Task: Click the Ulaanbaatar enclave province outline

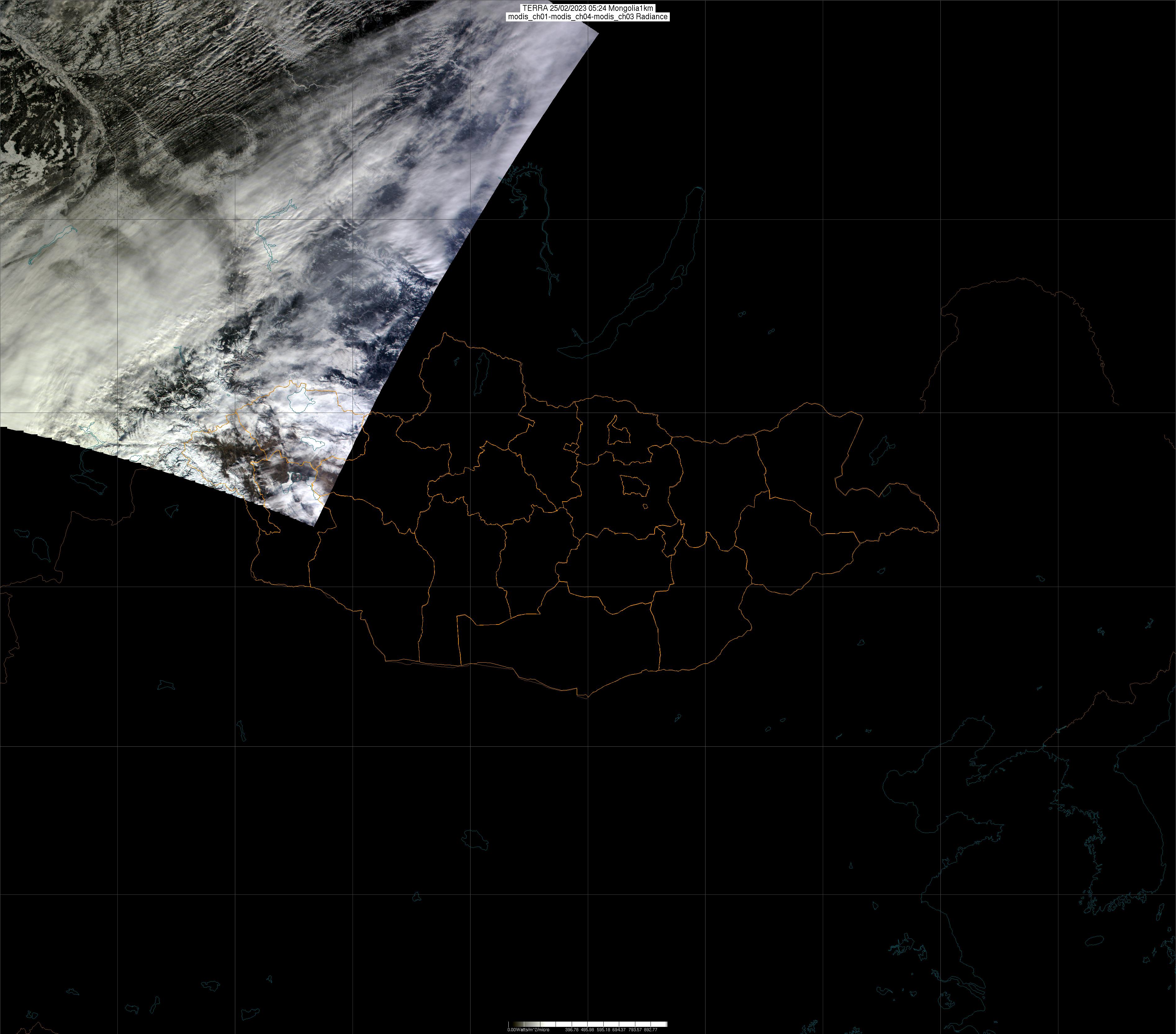Action: click(x=635, y=486)
